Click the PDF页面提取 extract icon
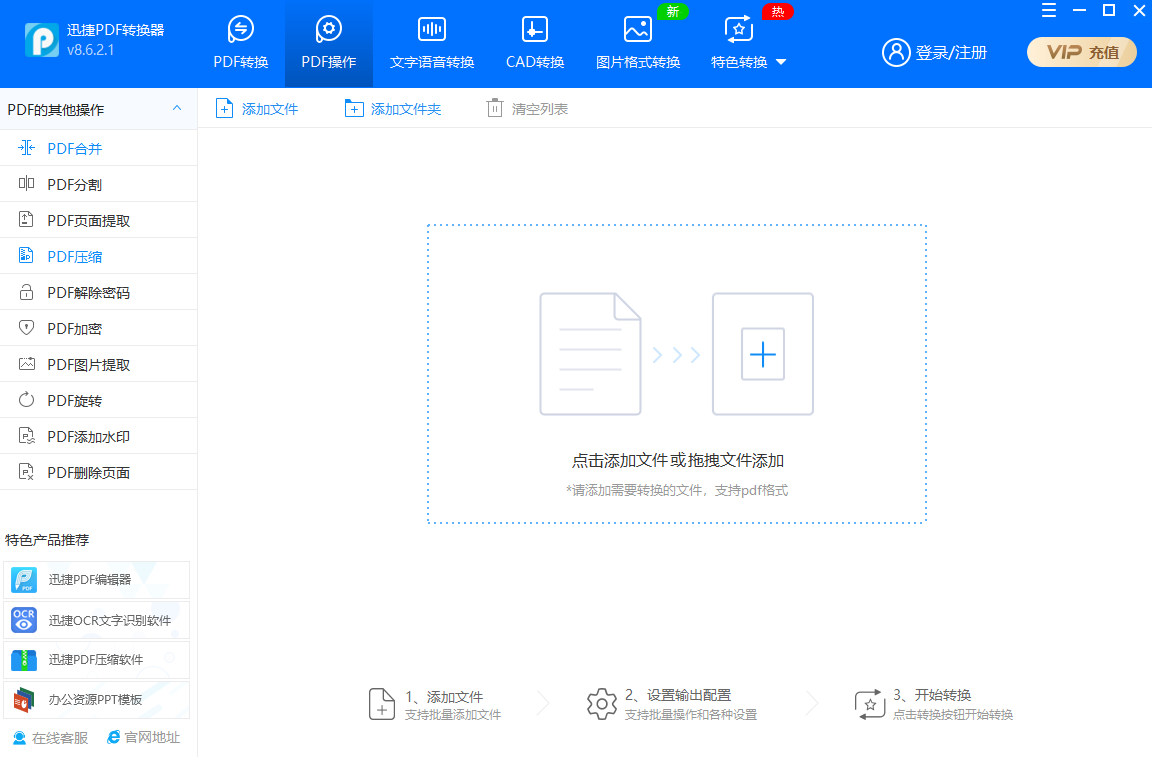Viewport: 1152px width, 757px height. (26, 220)
